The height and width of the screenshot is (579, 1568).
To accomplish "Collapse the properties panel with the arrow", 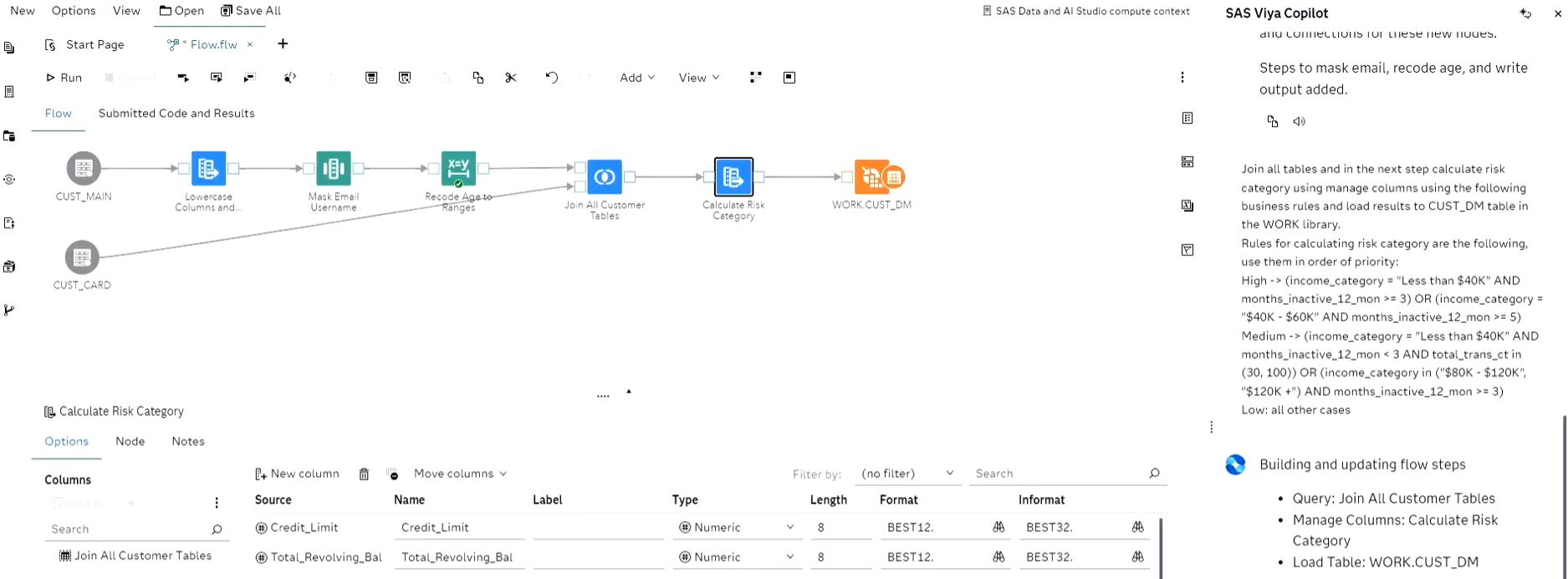I will tap(629, 391).
